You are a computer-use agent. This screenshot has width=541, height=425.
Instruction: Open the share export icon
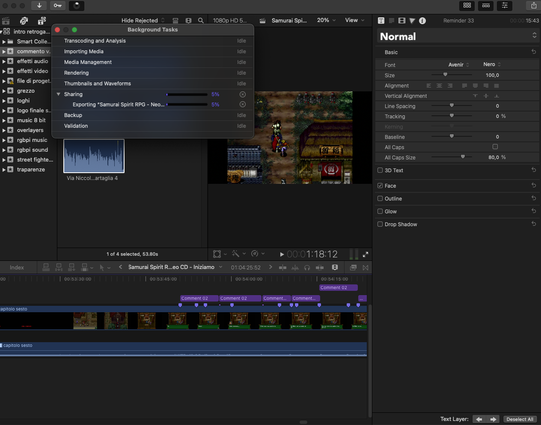coord(533,6)
